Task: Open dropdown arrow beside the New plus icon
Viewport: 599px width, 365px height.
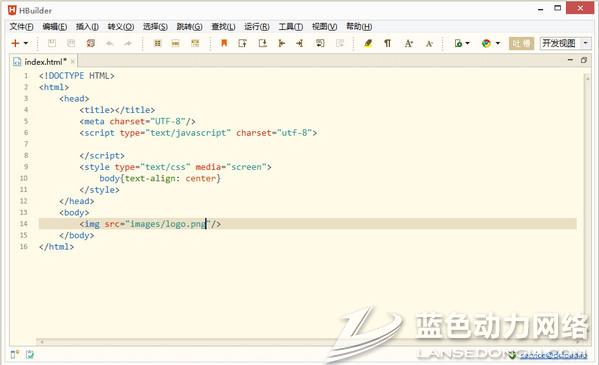Action: click(x=26, y=43)
